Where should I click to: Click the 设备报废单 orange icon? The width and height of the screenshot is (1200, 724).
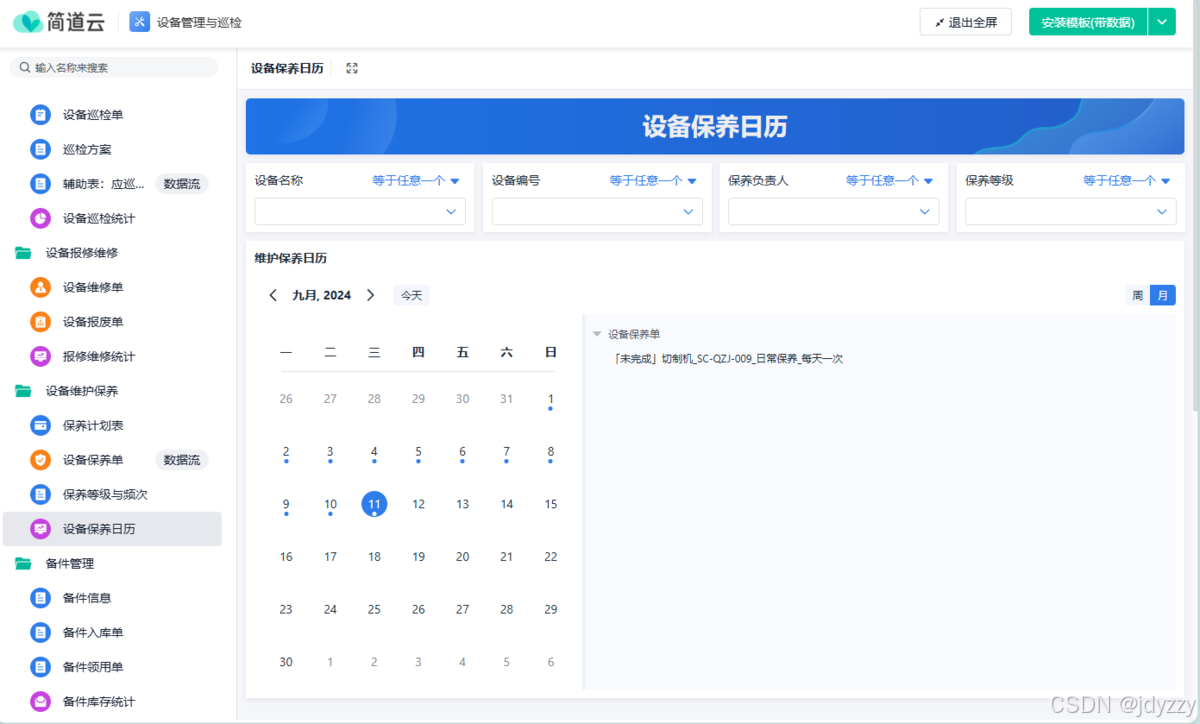tap(40, 322)
